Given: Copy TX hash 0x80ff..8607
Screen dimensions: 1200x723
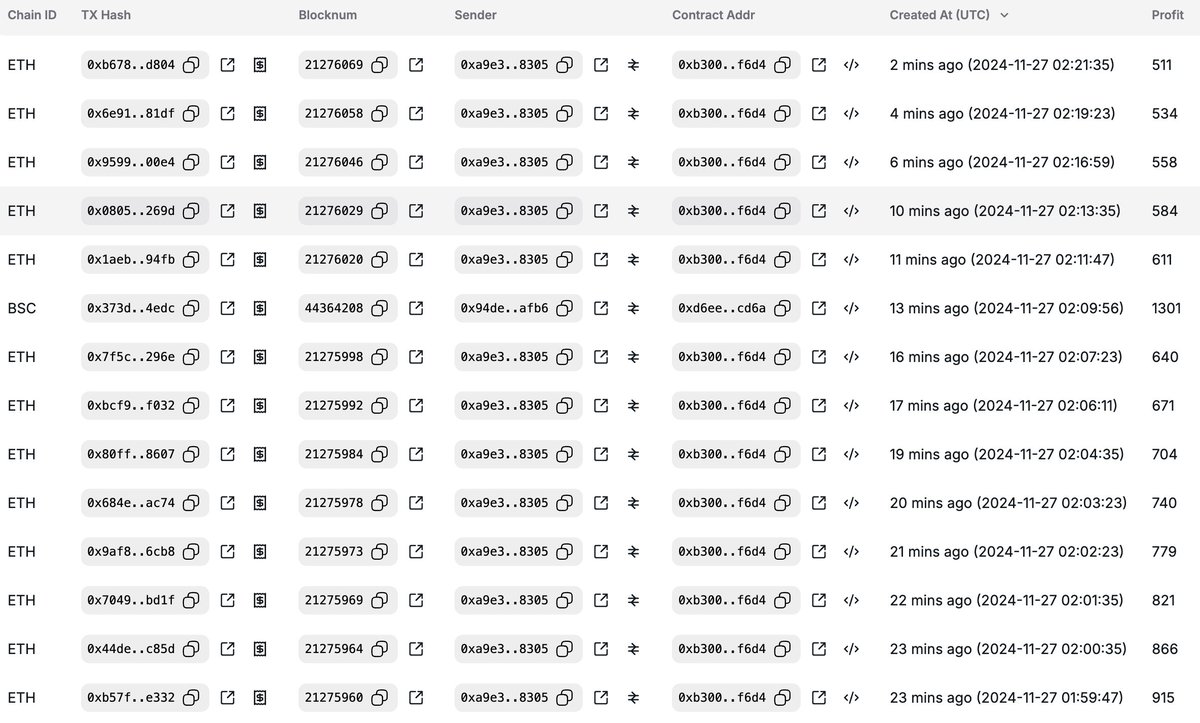Looking at the screenshot, I should point(191,454).
